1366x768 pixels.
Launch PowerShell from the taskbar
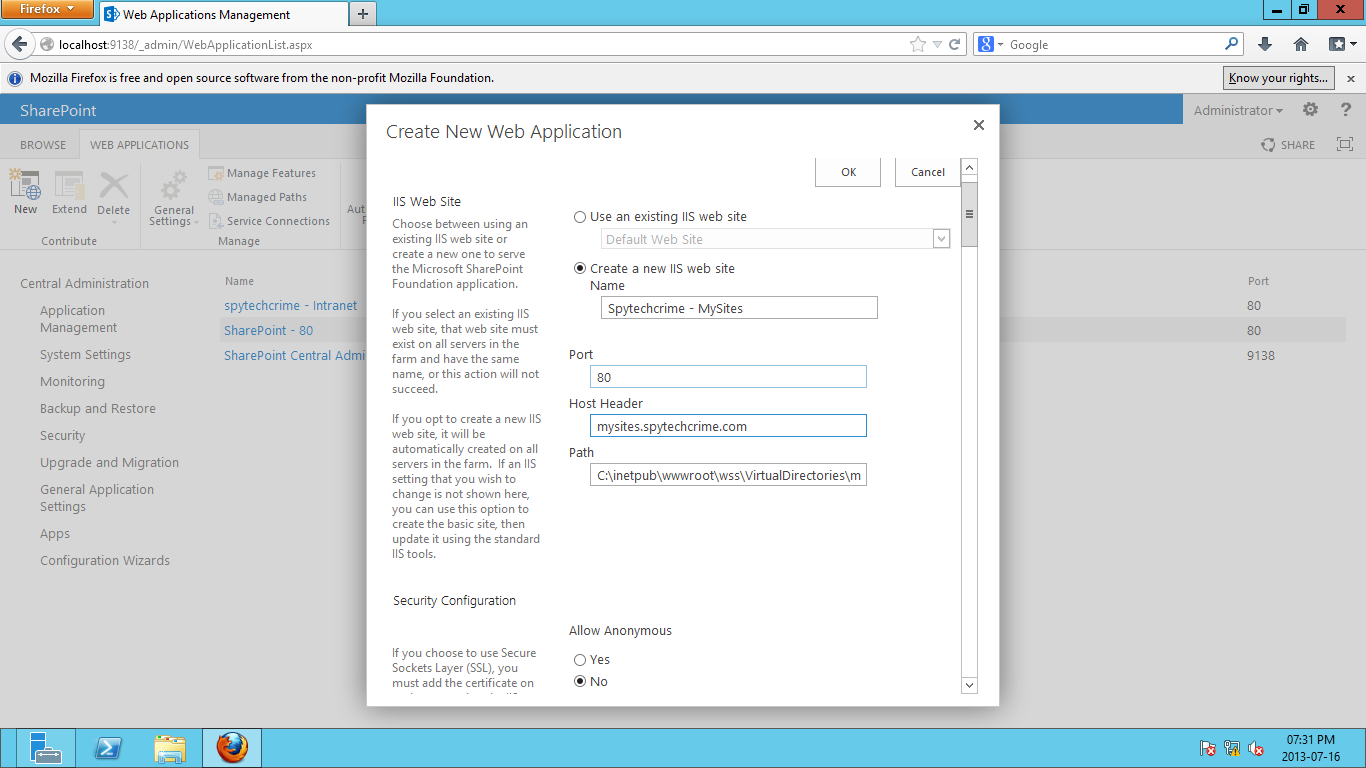click(108, 748)
